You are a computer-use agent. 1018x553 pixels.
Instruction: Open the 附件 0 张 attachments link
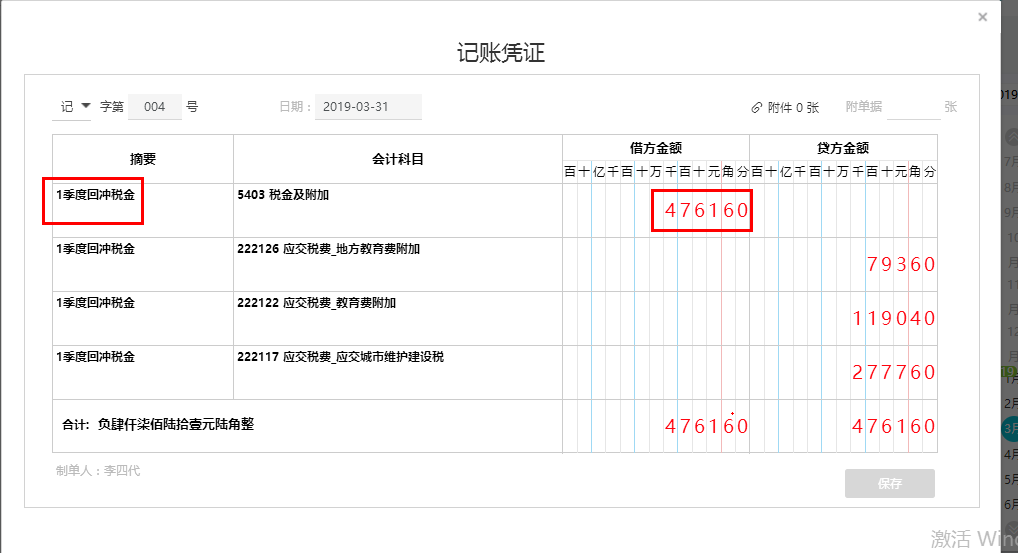click(x=793, y=108)
